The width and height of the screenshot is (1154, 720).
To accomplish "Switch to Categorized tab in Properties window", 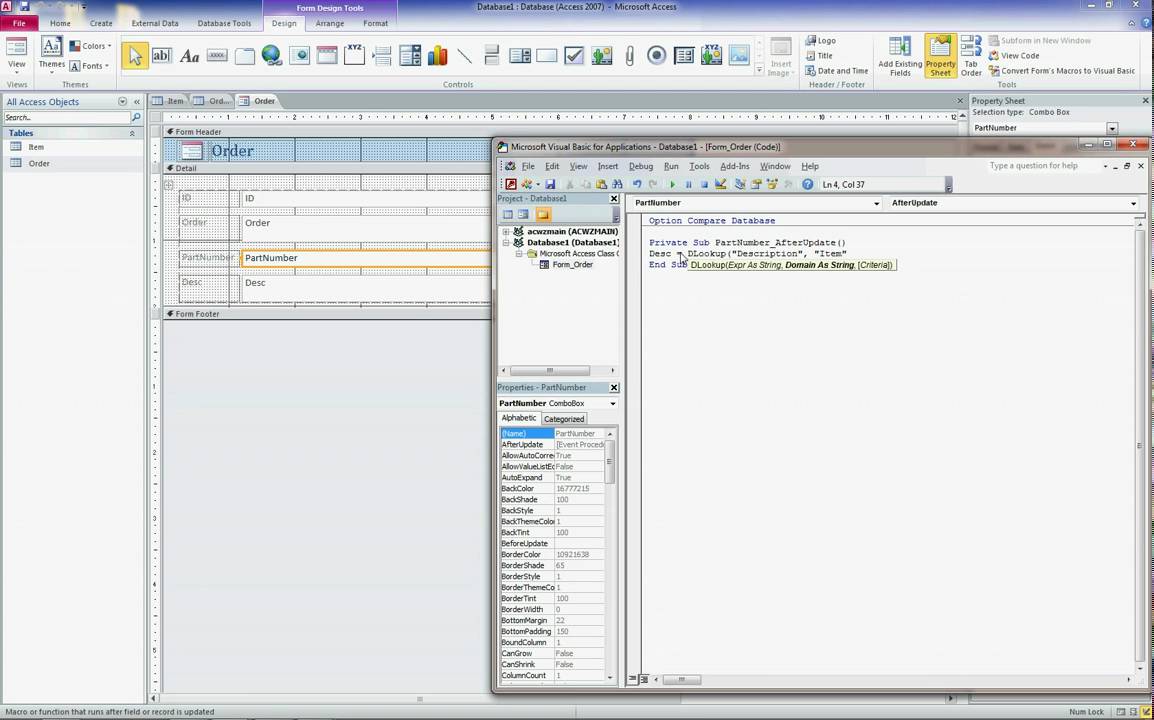I will click(564, 419).
